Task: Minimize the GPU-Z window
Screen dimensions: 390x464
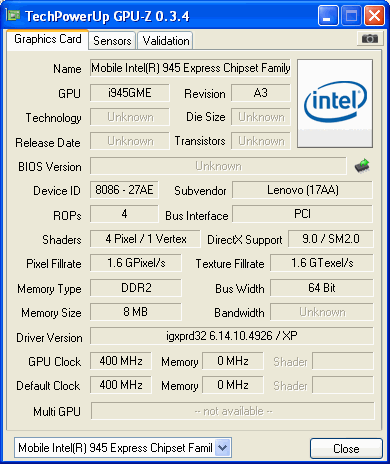Action: (x=328, y=16)
